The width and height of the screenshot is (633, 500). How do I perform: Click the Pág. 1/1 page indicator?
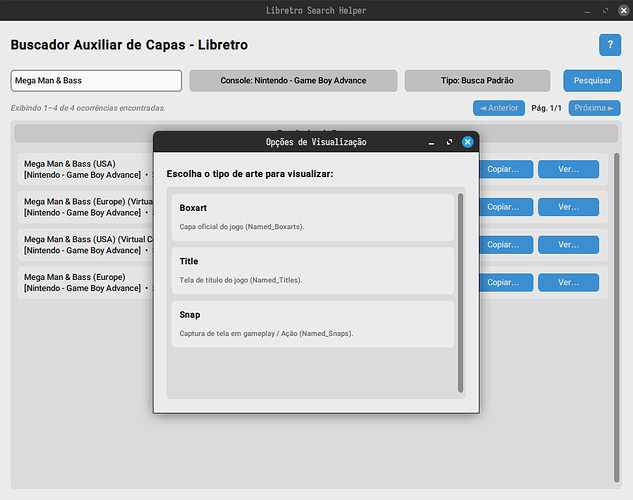[x=546, y=108]
